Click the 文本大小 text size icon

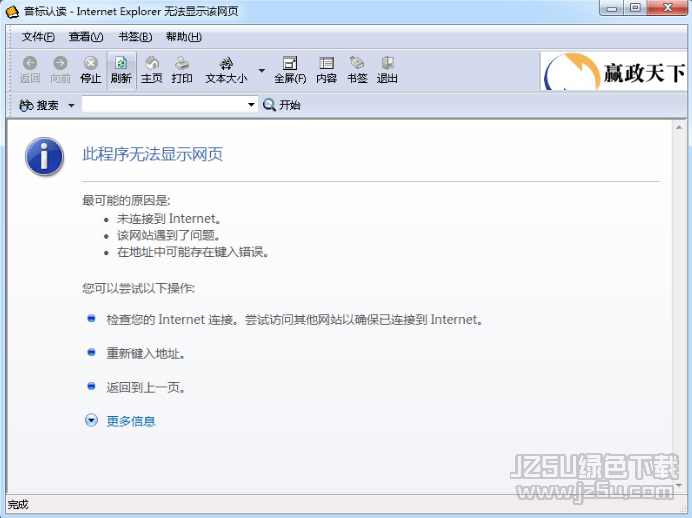coord(226,63)
